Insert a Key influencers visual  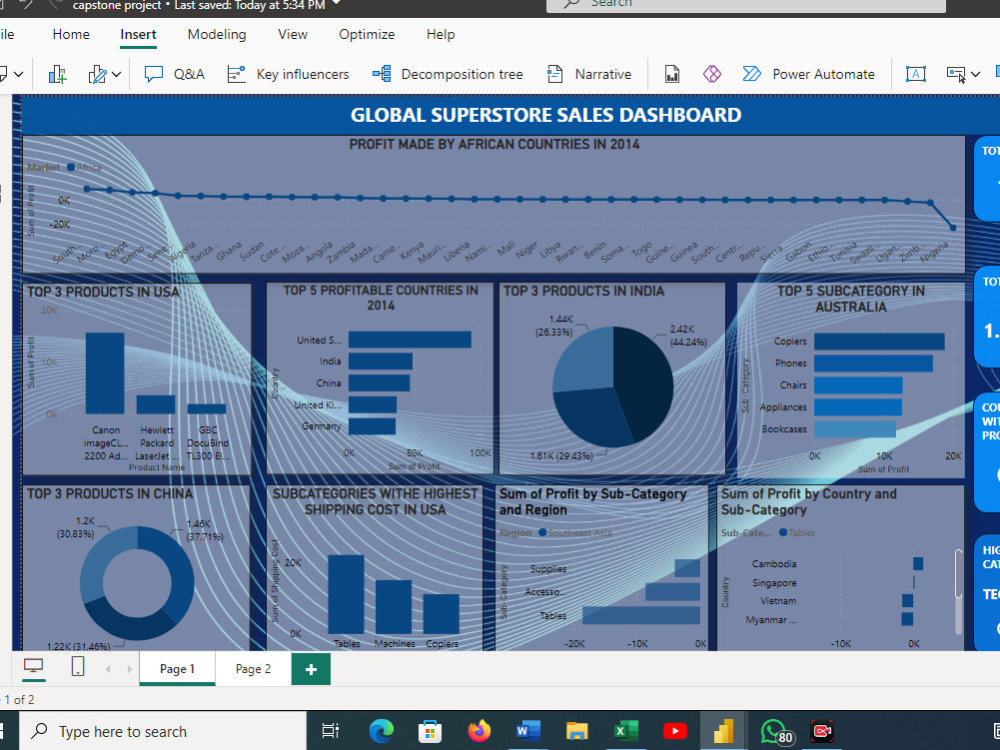288,73
